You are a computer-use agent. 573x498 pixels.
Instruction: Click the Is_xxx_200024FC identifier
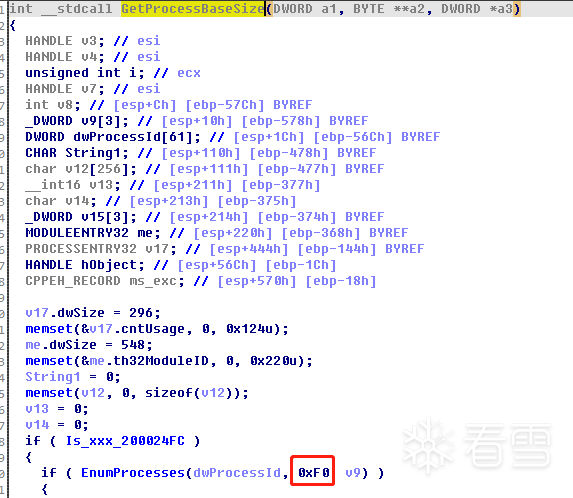pyautogui.click(x=125, y=441)
